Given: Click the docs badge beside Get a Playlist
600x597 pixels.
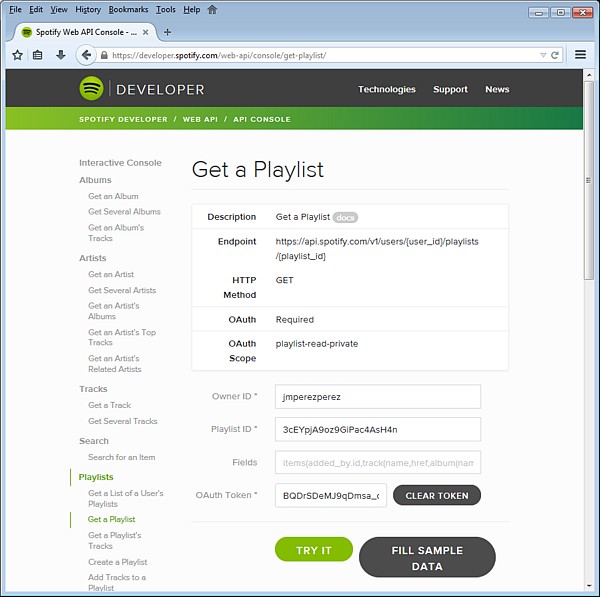Looking at the screenshot, I should pyautogui.click(x=345, y=217).
